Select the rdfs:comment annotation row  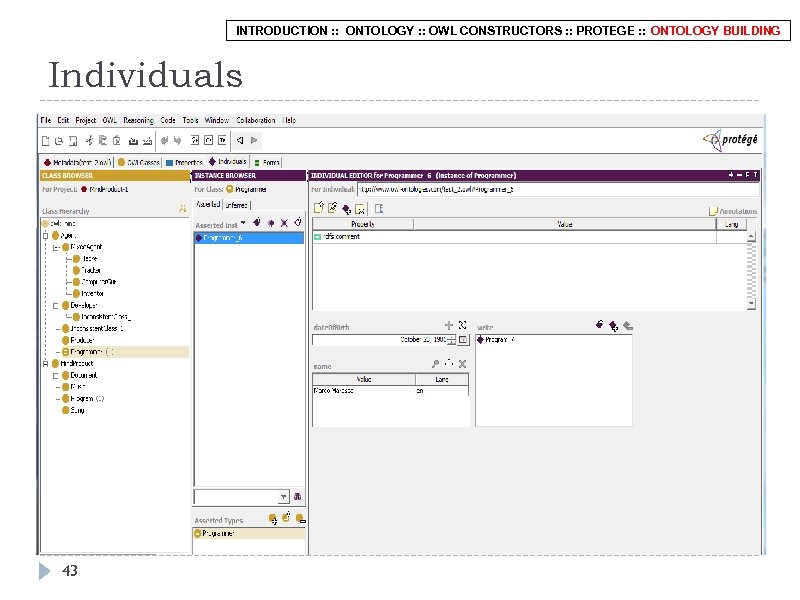pos(530,237)
